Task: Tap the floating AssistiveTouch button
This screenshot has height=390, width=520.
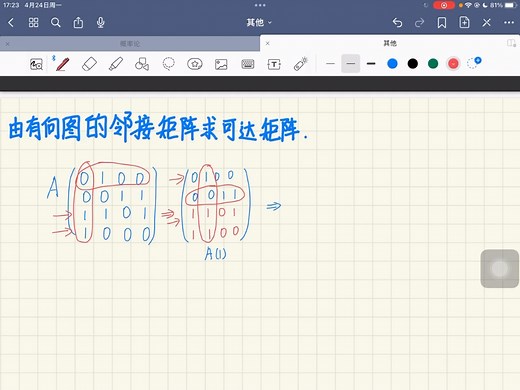Action: tap(500, 269)
